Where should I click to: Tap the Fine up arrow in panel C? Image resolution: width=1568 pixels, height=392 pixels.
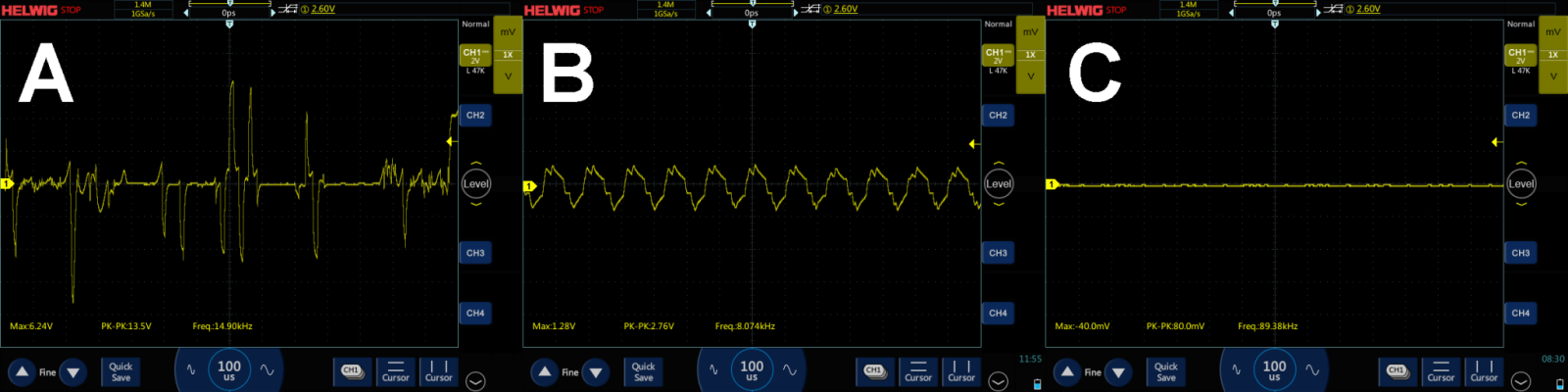(1067, 372)
